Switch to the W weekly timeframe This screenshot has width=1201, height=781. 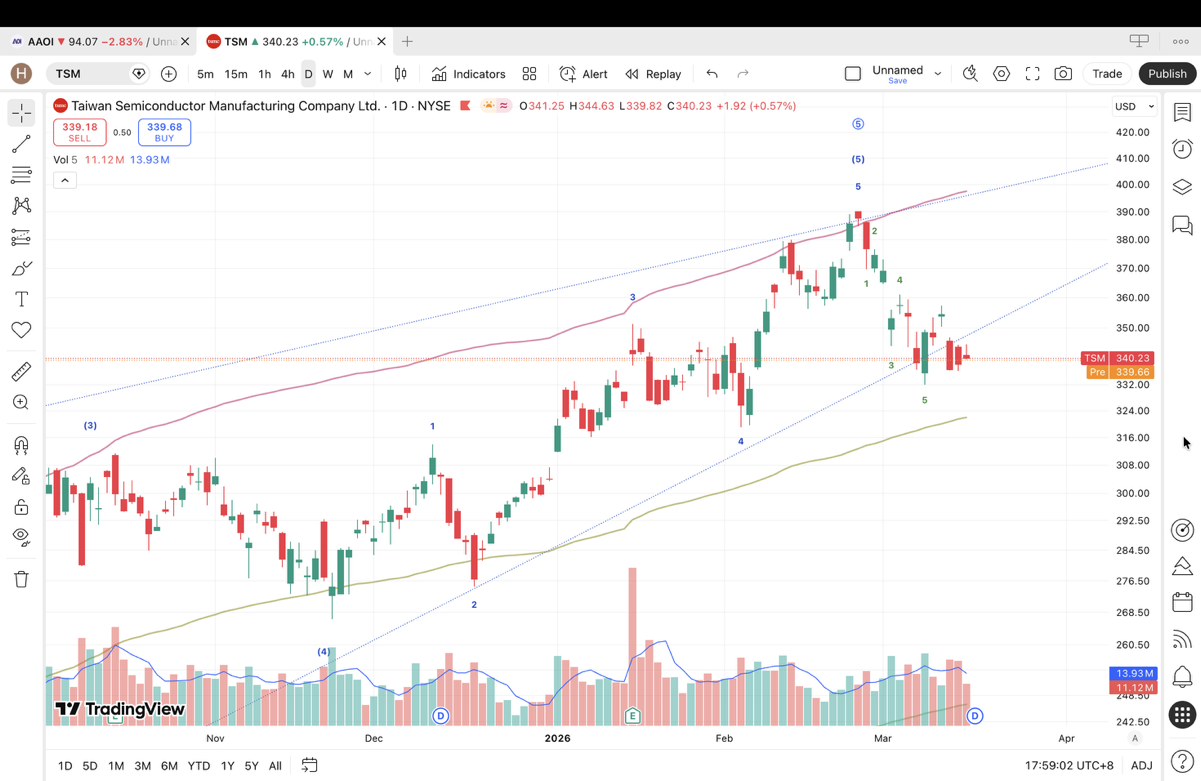[x=328, y=74]
